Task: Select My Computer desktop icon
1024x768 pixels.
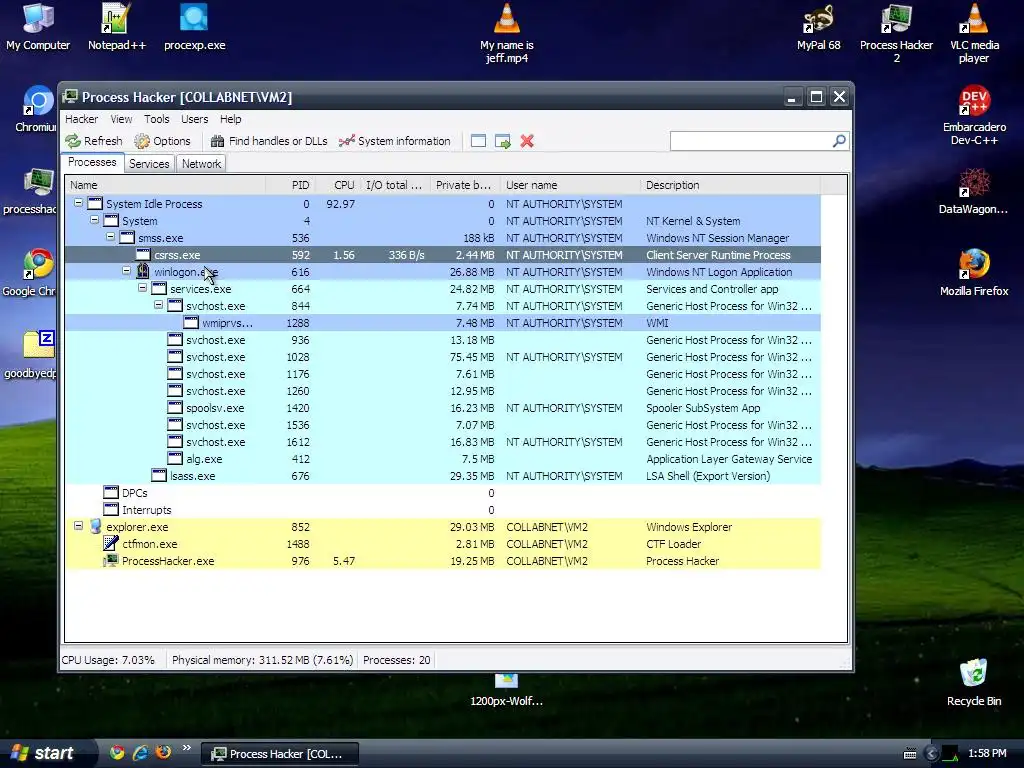Action: point(38,27)
